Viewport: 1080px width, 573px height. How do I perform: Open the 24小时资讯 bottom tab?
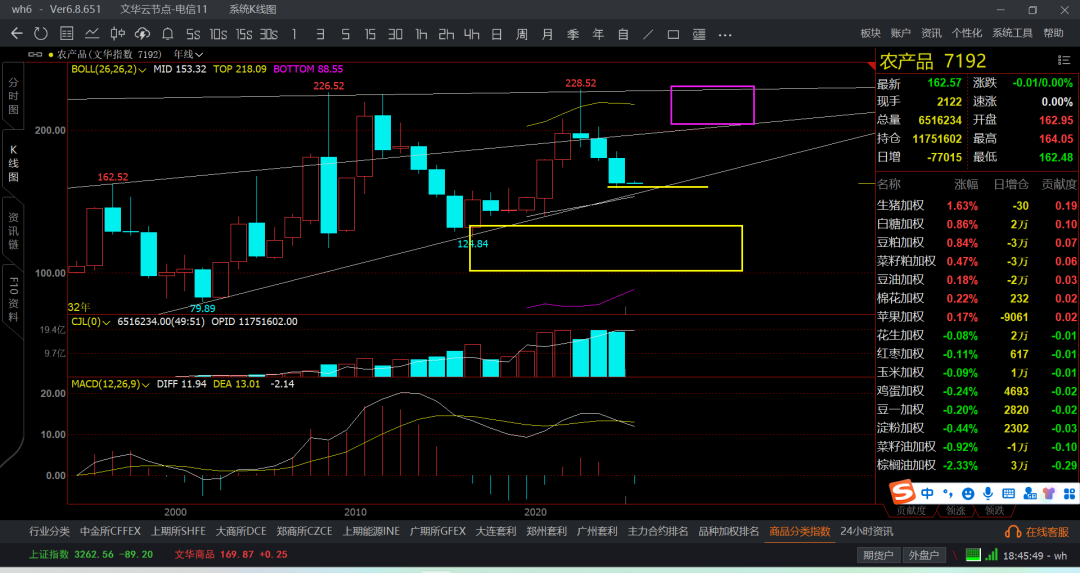(866, 532)
